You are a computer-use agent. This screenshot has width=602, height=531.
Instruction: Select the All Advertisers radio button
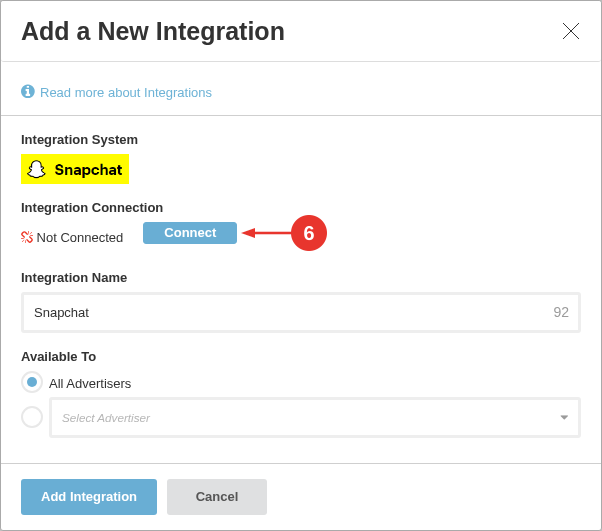[x=32, y=382]
